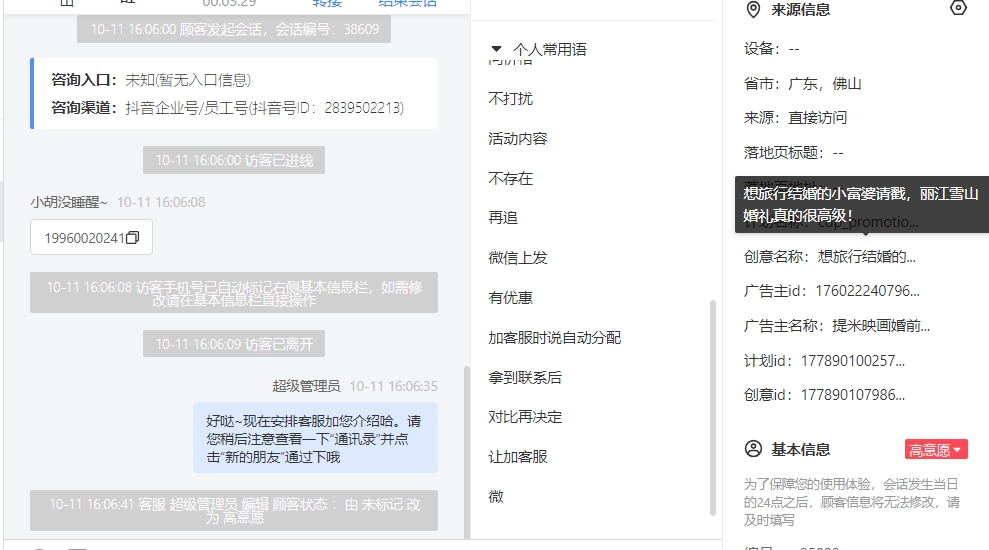Click the 咨询入口 未知 info line

tap(151, 80)
